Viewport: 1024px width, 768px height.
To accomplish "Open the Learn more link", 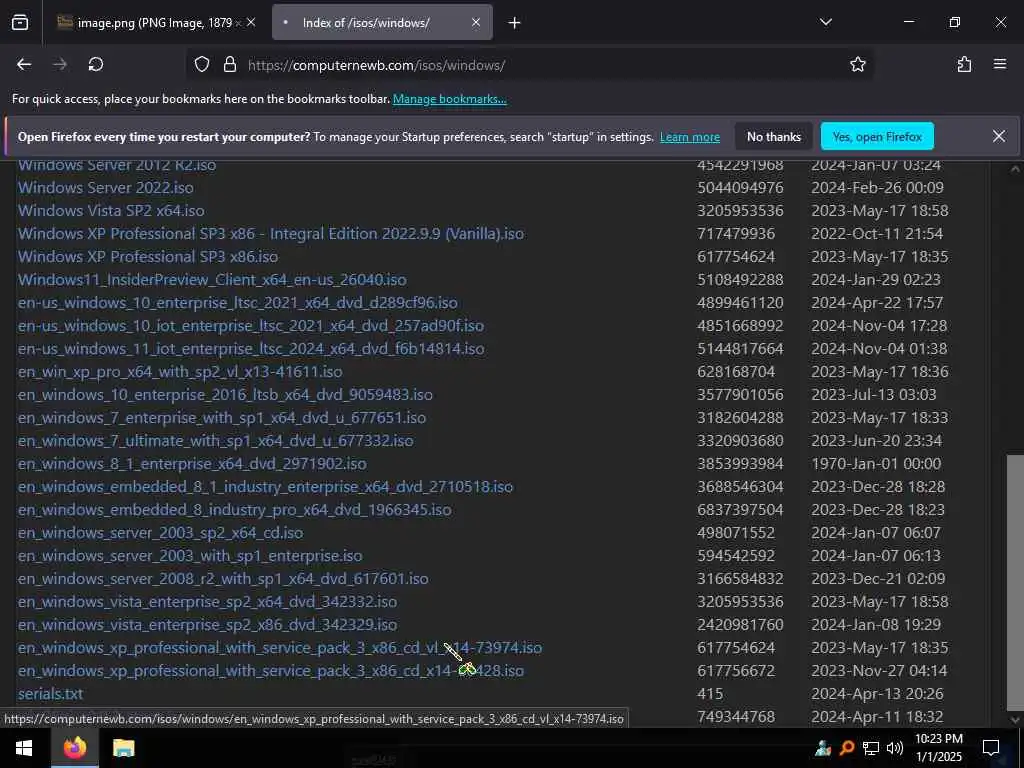I will point(690,137).
